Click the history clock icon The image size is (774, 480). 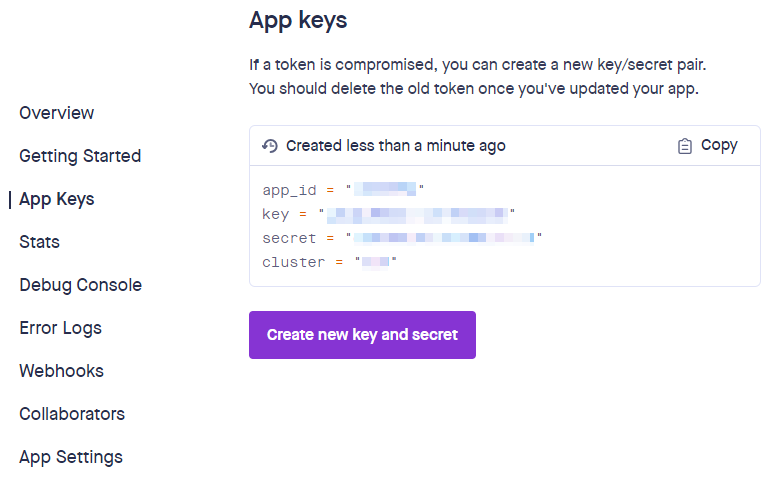pos(270,146)
